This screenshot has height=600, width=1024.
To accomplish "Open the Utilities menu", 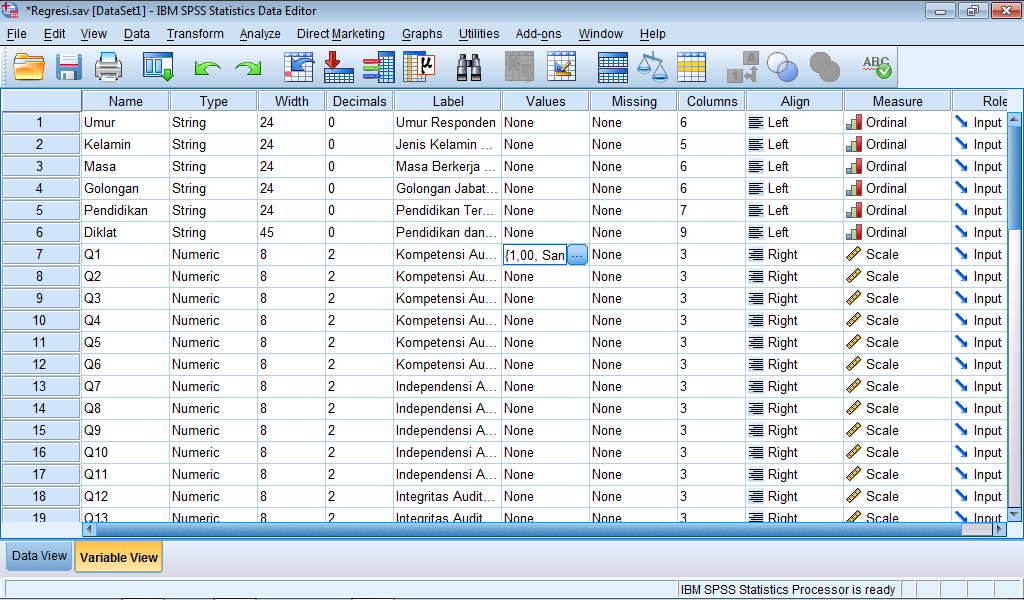I will [479, 34].
